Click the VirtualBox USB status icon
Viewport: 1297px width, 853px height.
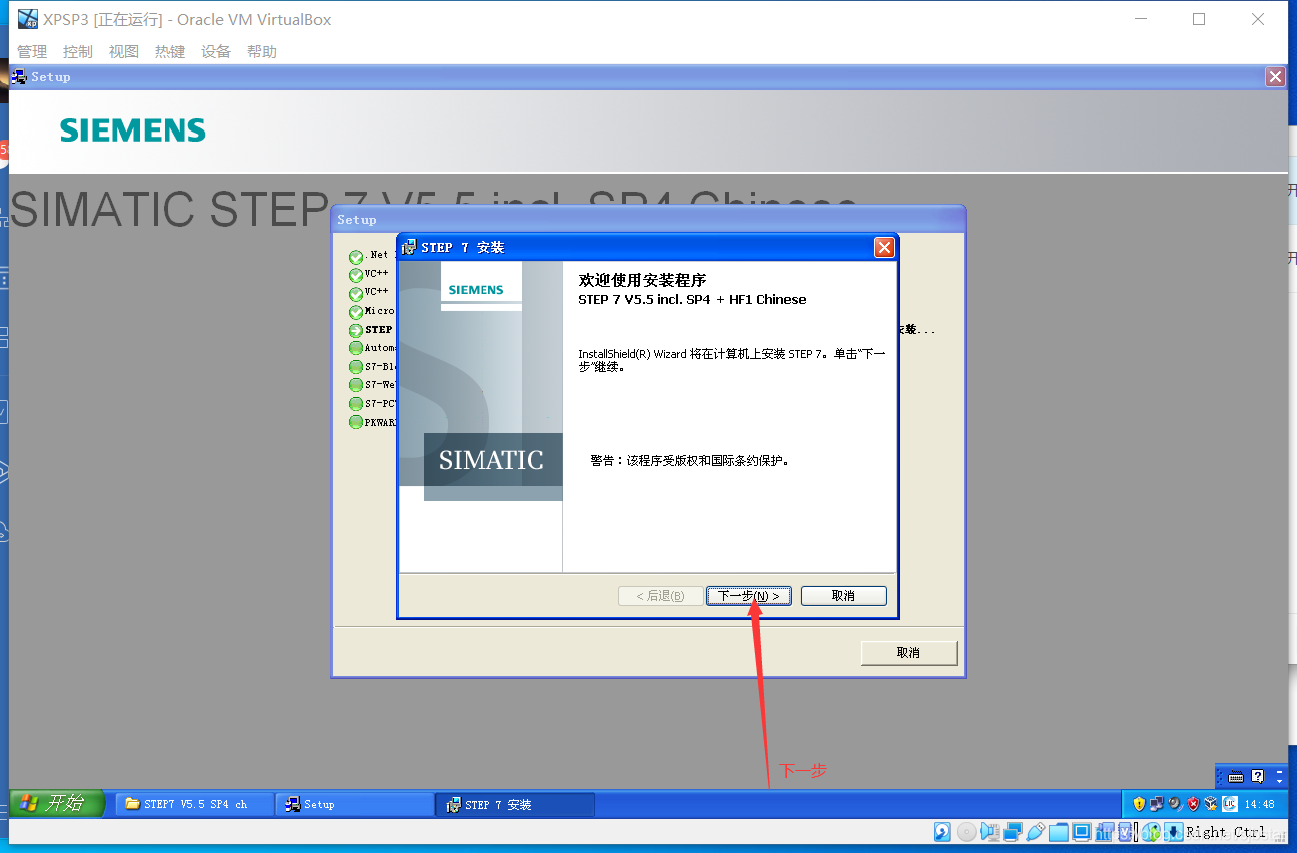tap(1036, 831)
